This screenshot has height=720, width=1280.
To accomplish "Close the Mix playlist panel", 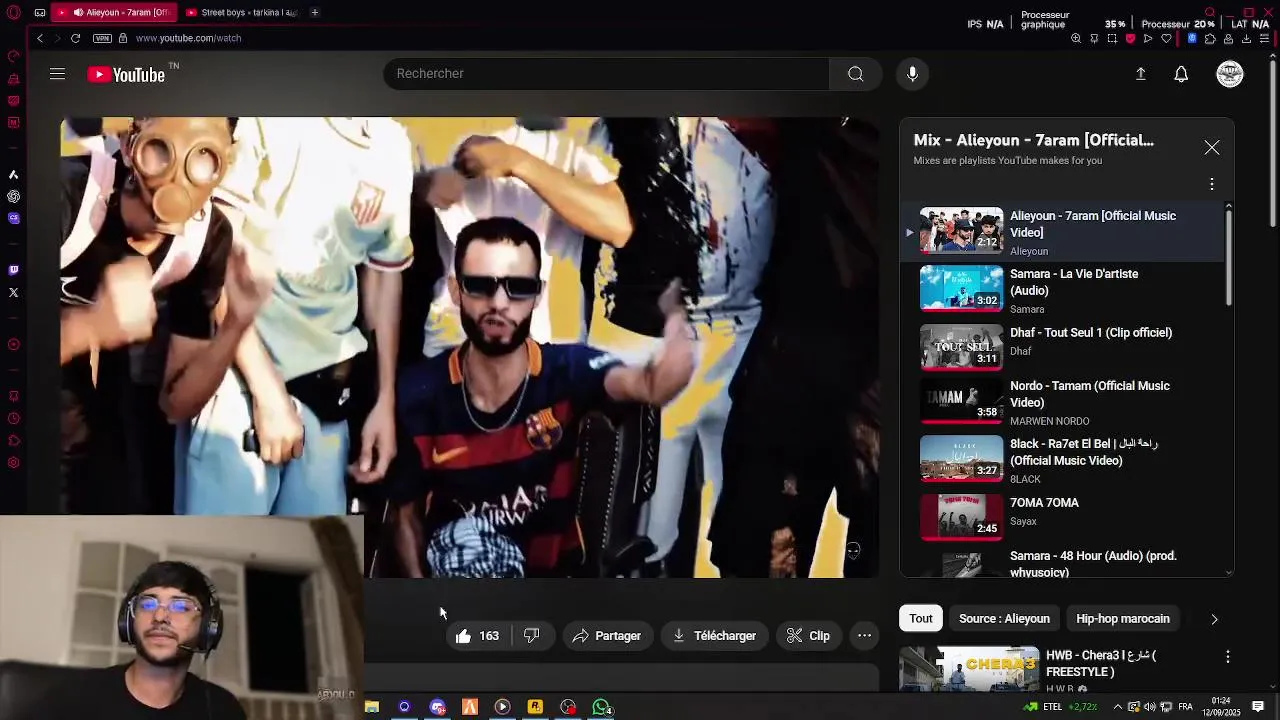I will coord(1212,148).
